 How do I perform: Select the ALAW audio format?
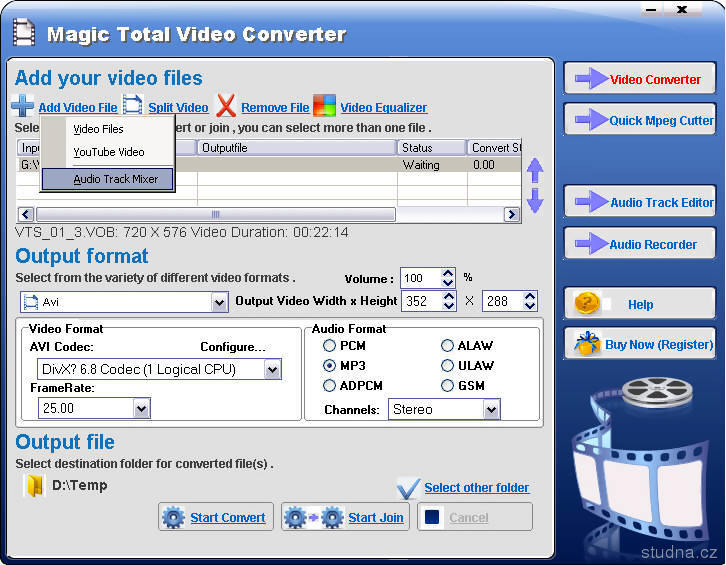[x=447, y=345]
